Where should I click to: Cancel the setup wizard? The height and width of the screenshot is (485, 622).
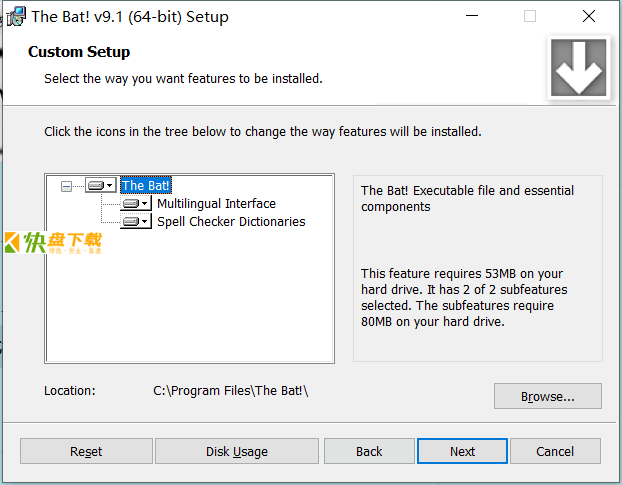point(555,451)
